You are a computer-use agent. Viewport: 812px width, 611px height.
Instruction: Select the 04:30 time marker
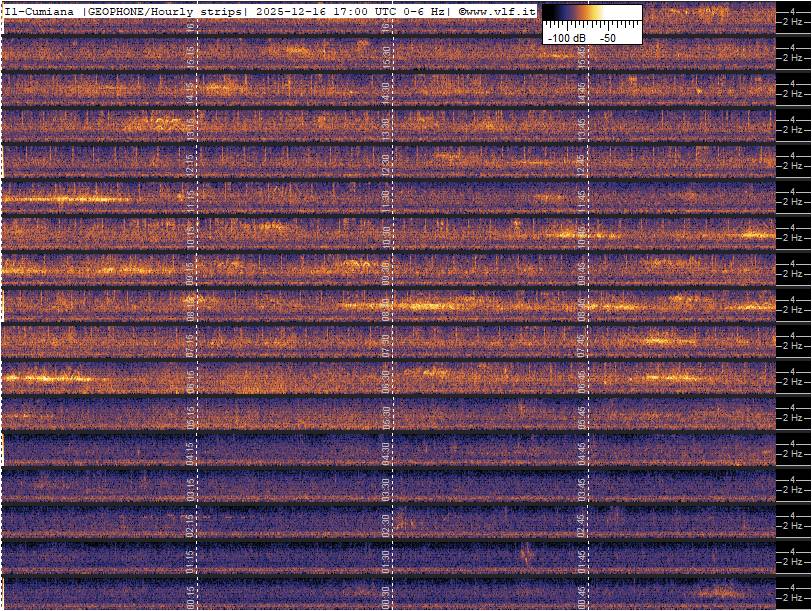pos(386,449)
